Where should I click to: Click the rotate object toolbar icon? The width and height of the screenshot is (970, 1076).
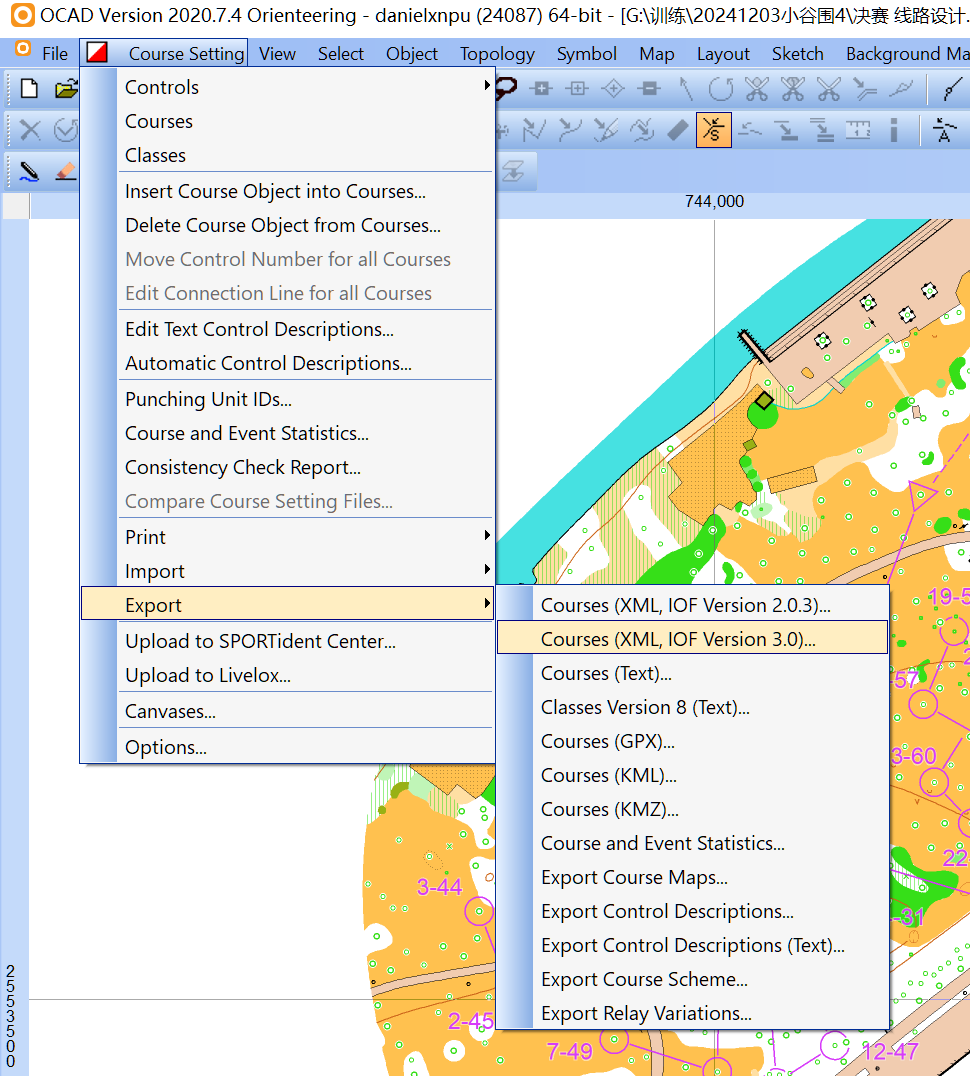[720, 89]
